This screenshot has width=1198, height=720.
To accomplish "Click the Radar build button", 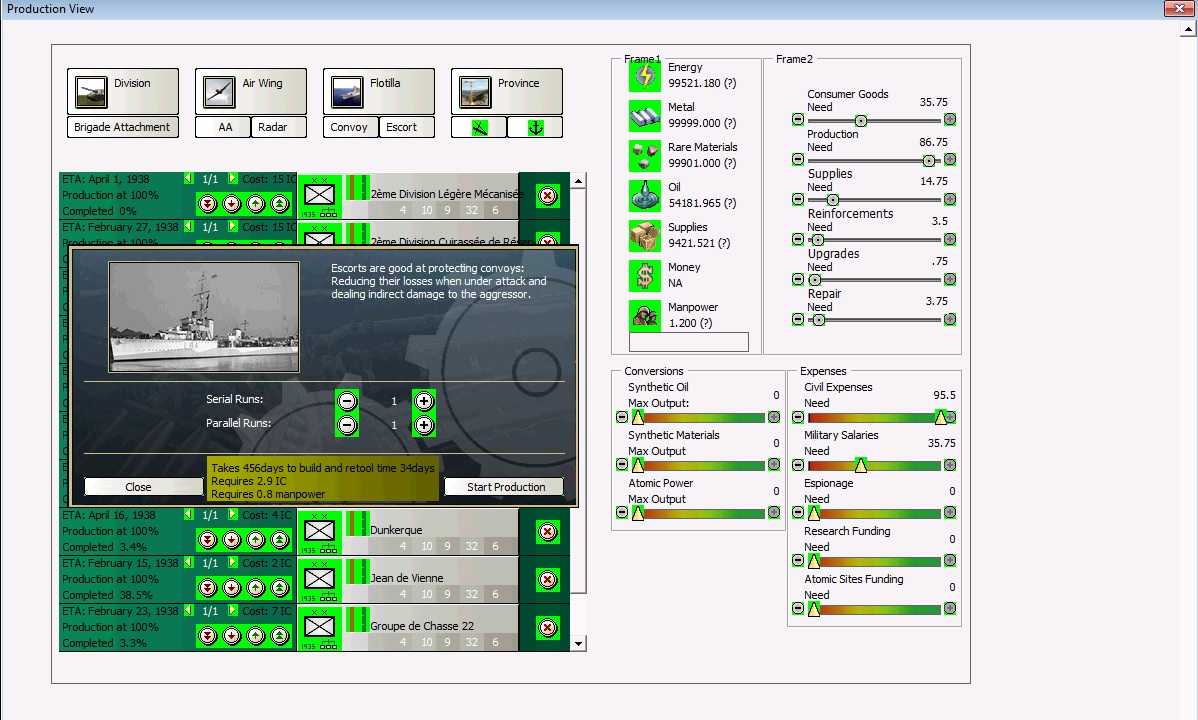I will (272, 127).
